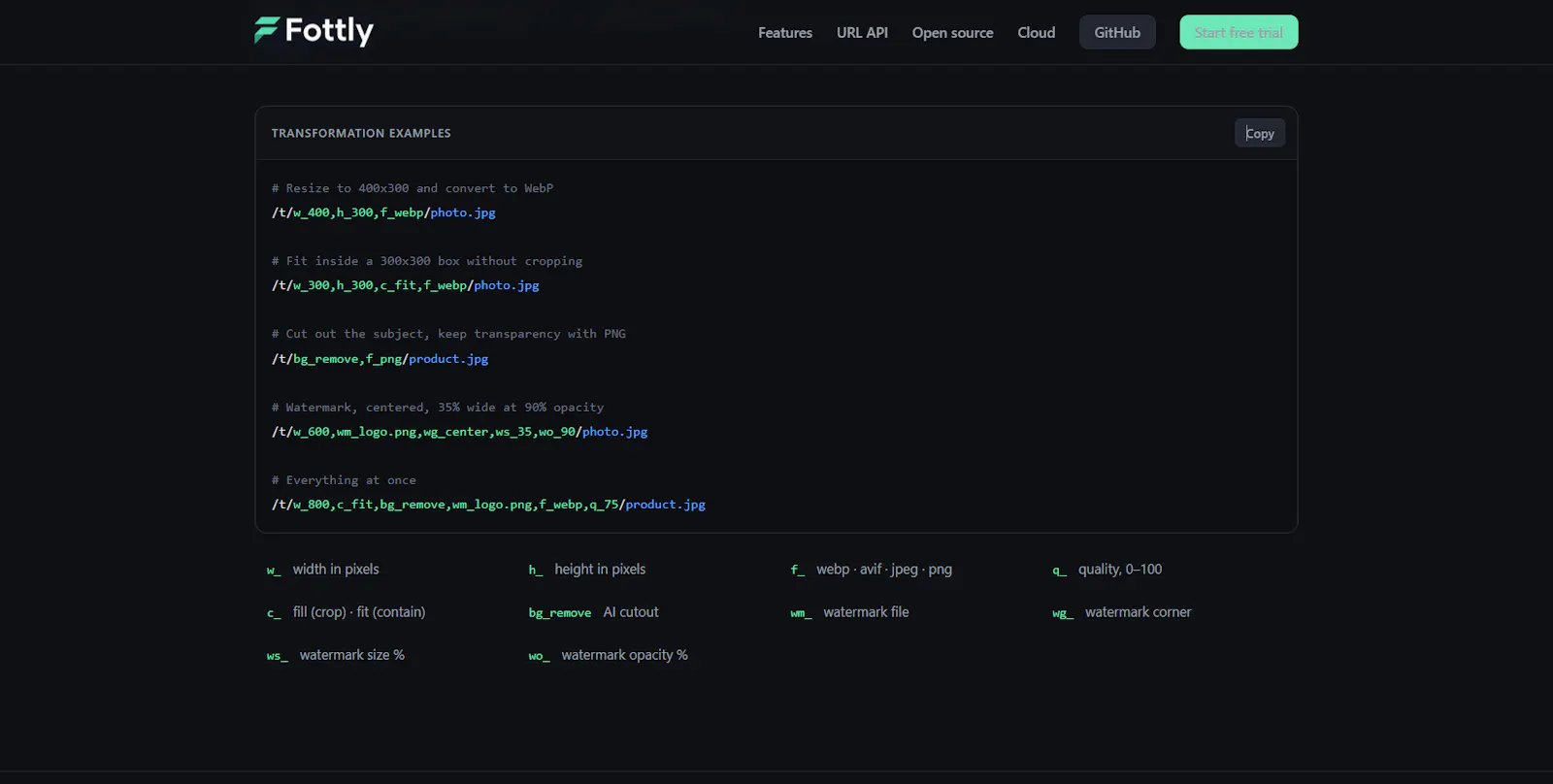Click 'q_ quality, 0–100' legend entry
1553x784 pixels.
click(1107, 570)
